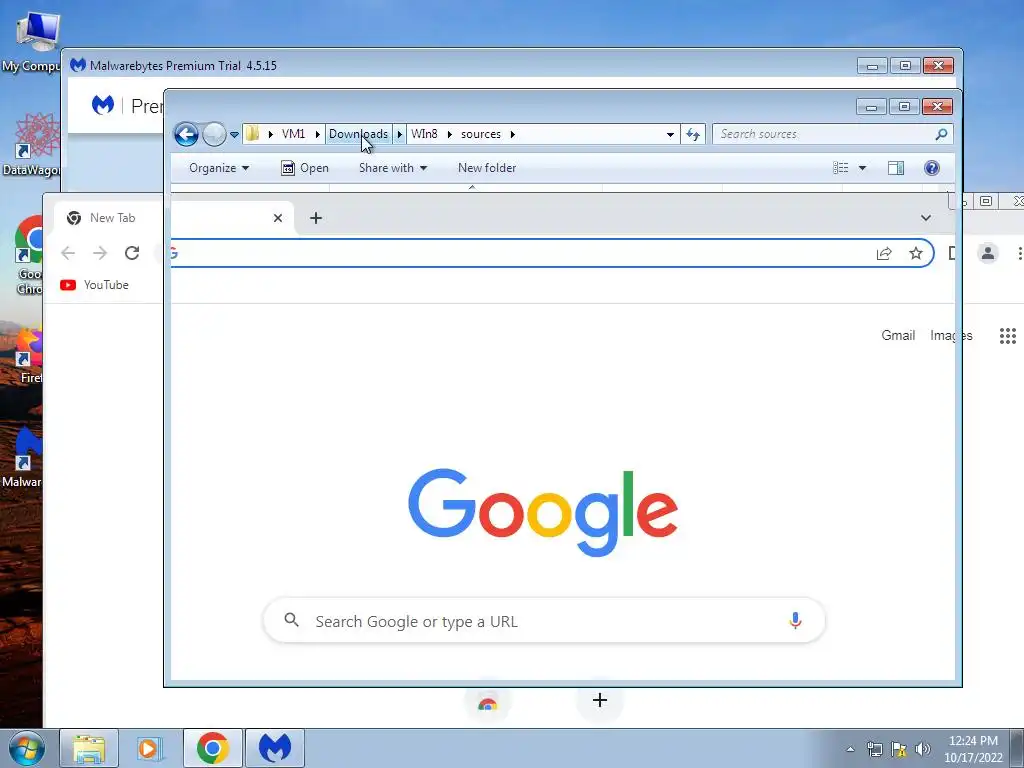Open the Google apps grid

point(1008,336)
